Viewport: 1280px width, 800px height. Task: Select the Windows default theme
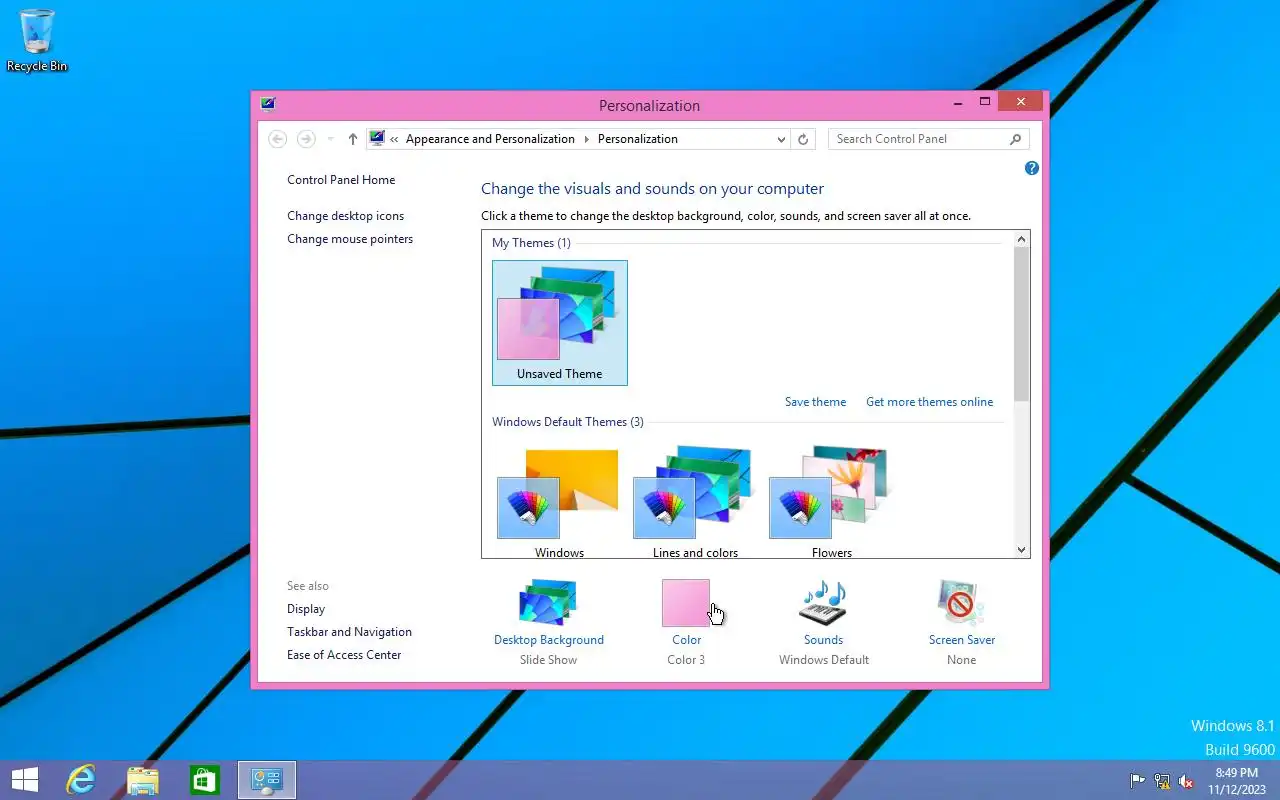click(559, 500)
